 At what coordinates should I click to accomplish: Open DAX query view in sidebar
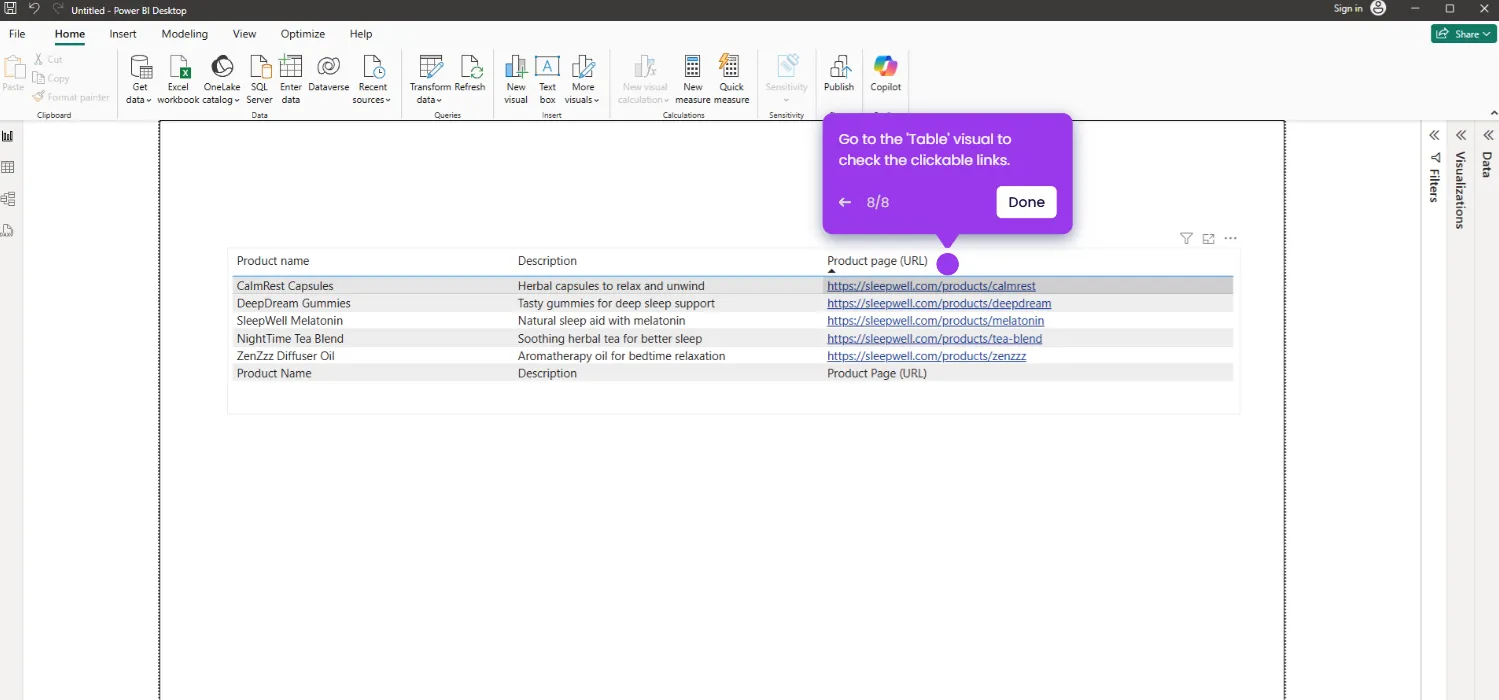point(8,230)
